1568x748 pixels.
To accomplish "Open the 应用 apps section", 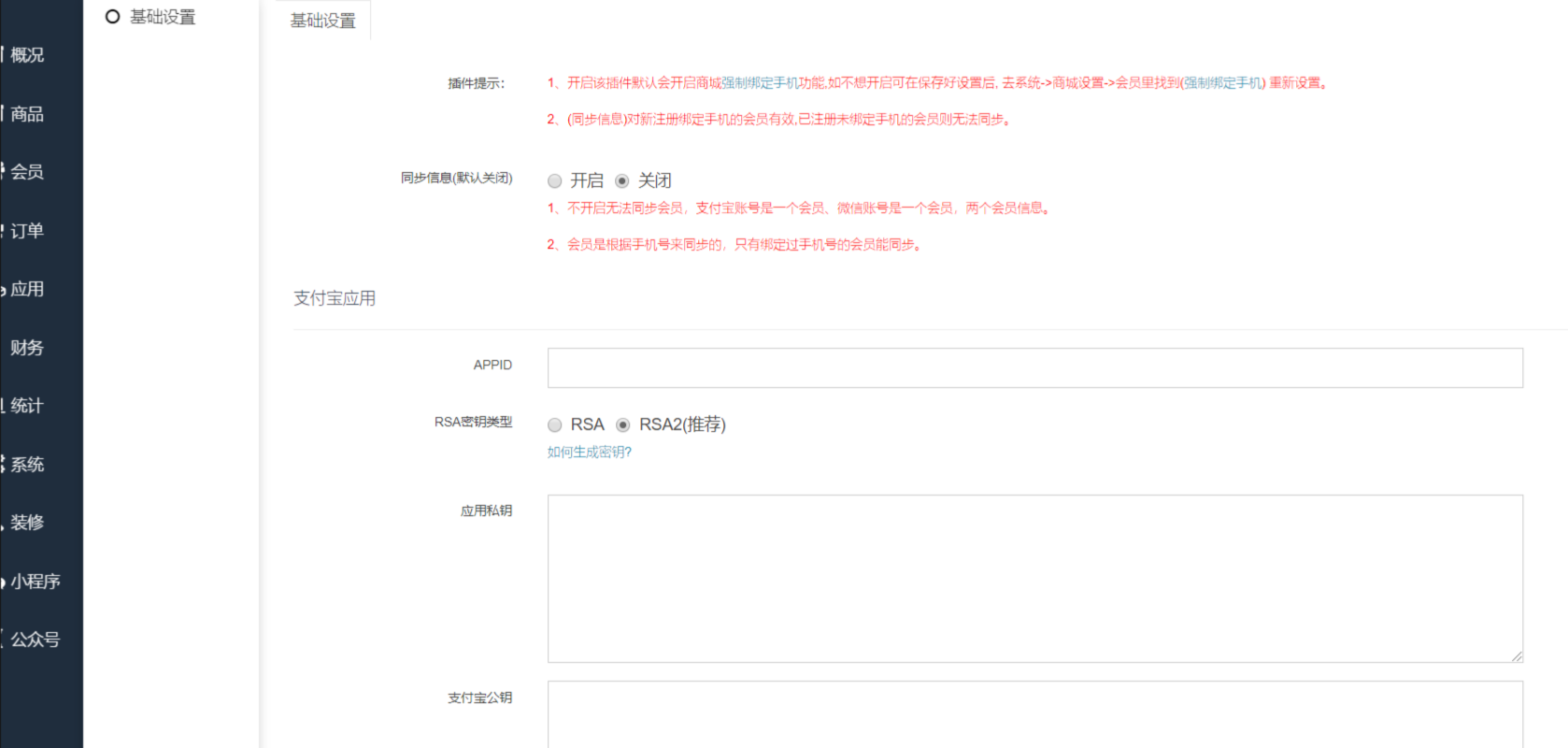I will (x=27, y=289).
